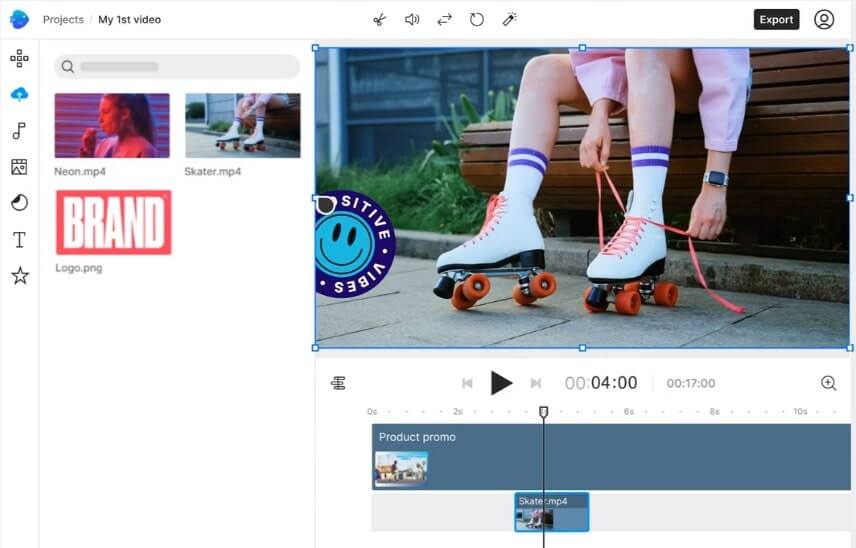The image size is (856, 548).
Task: Open the cloud upload sidebar tab
Action: click(x=20, y=94)
